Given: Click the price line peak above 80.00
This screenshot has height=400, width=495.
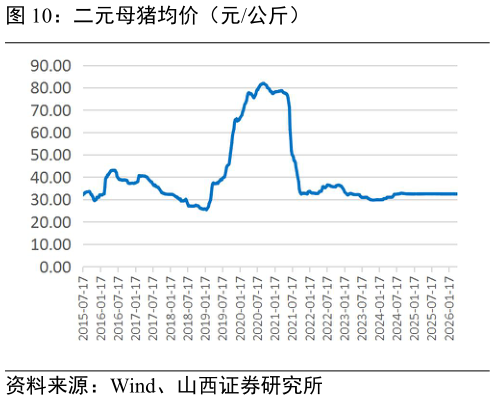Looking at the screenshot, I should click(263, 83).
